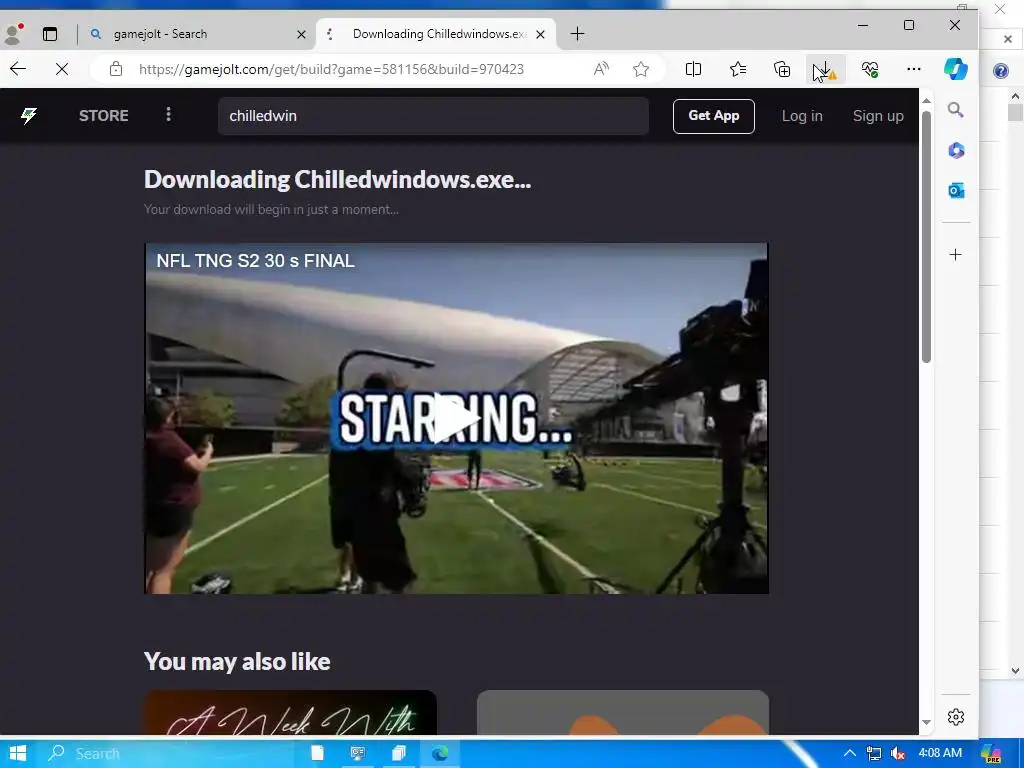Add a sidebar app plus icon

(955, 255)
